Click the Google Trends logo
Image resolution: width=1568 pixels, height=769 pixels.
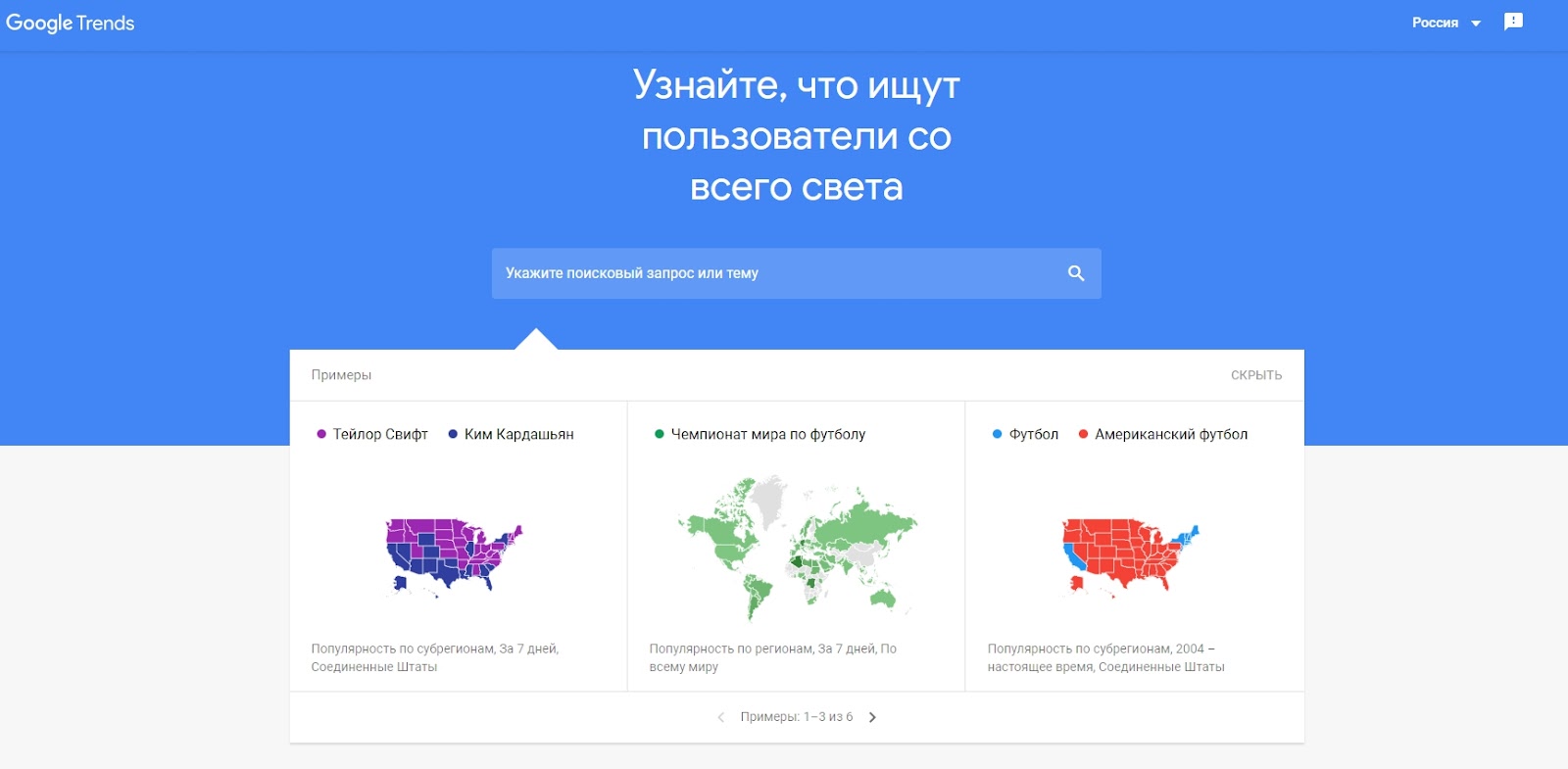coord(70,23)
